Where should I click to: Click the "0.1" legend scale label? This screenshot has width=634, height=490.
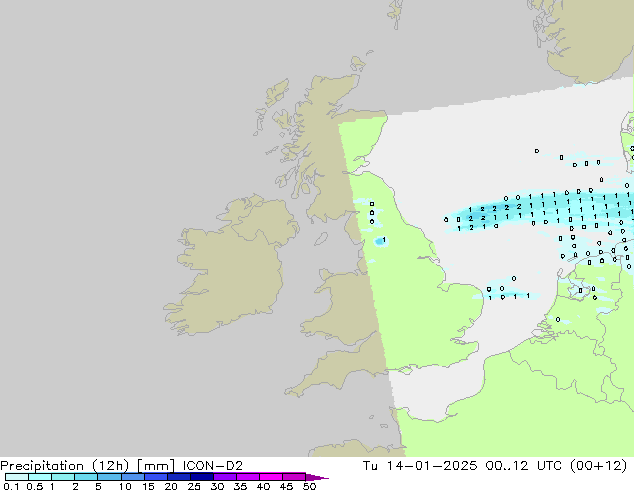[x=11, y=486]
